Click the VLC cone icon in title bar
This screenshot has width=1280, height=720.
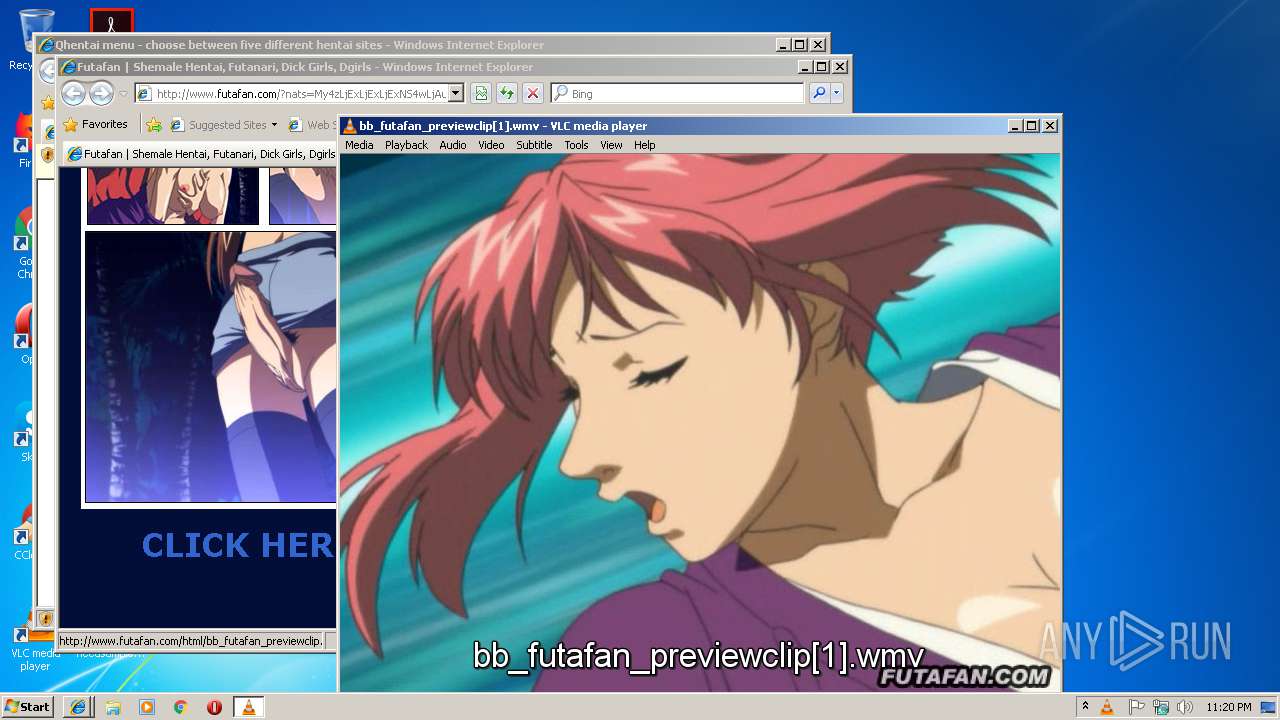point(350,125)
